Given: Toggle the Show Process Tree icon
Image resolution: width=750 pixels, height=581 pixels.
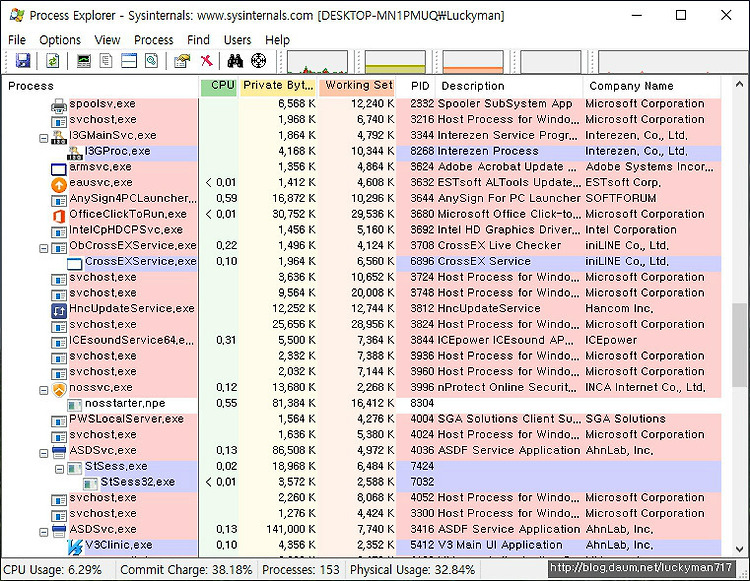Looking at the screenshot, I should pyautogui.click(x=106, y=61).
